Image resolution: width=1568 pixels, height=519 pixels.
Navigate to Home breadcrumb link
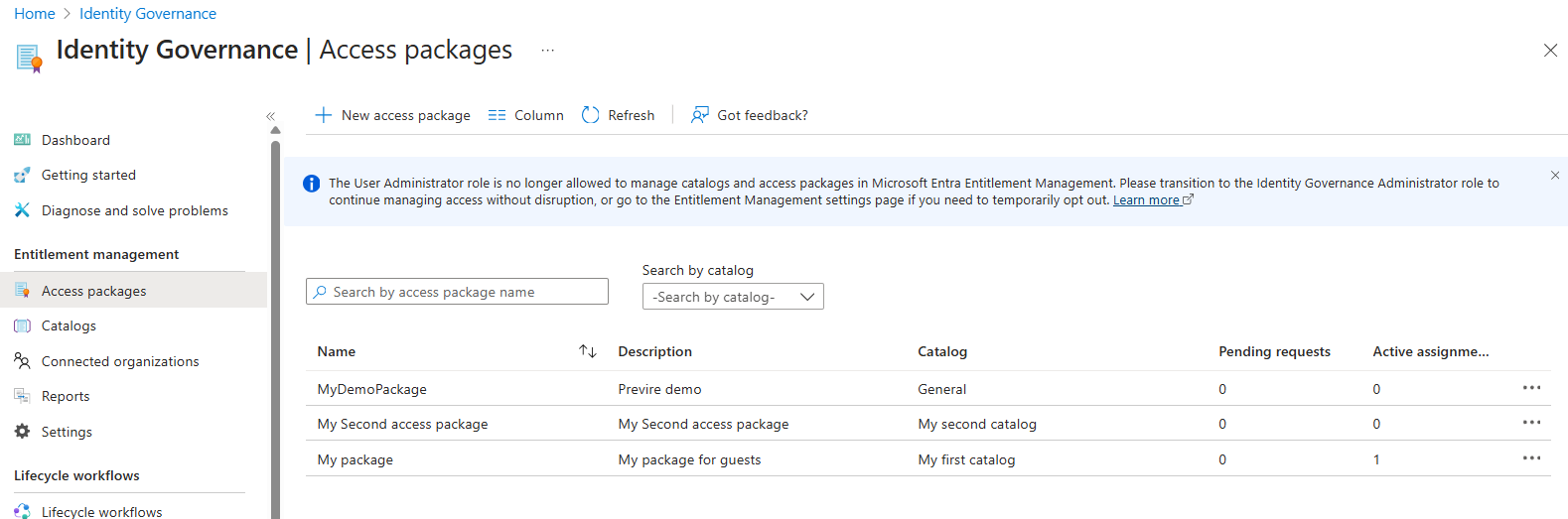click(x=35, y=14)
